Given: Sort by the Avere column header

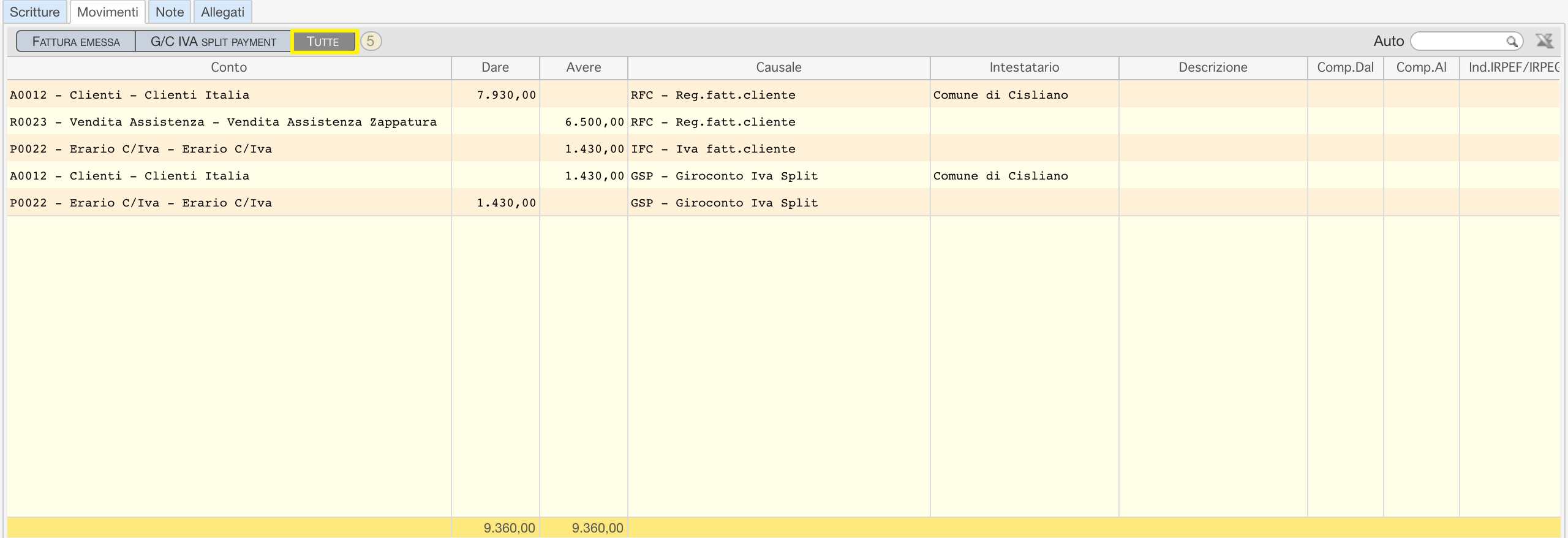Looking at the screenshot, I should 584,67.
